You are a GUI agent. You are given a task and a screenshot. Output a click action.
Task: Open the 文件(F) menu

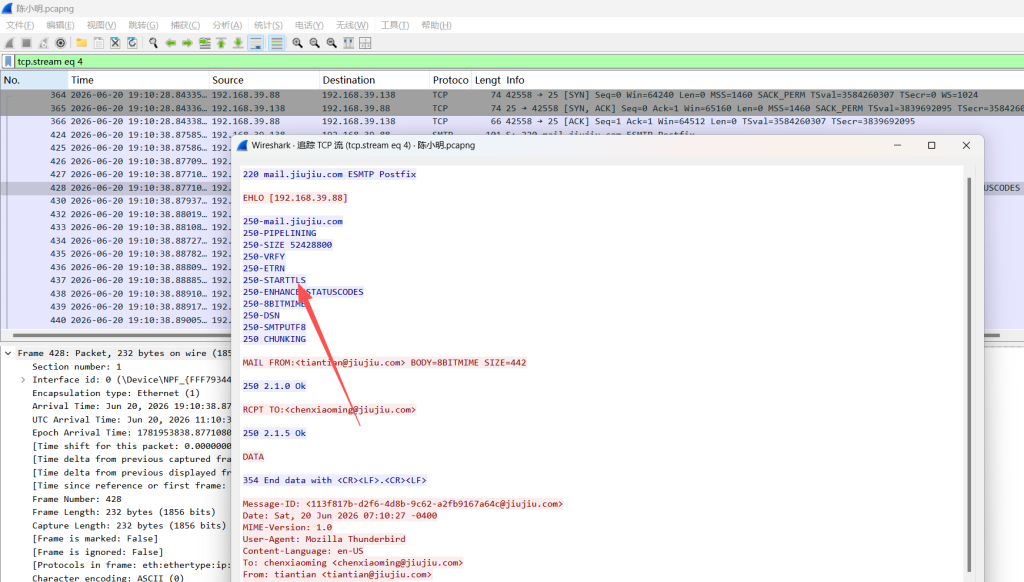[20, 25]
